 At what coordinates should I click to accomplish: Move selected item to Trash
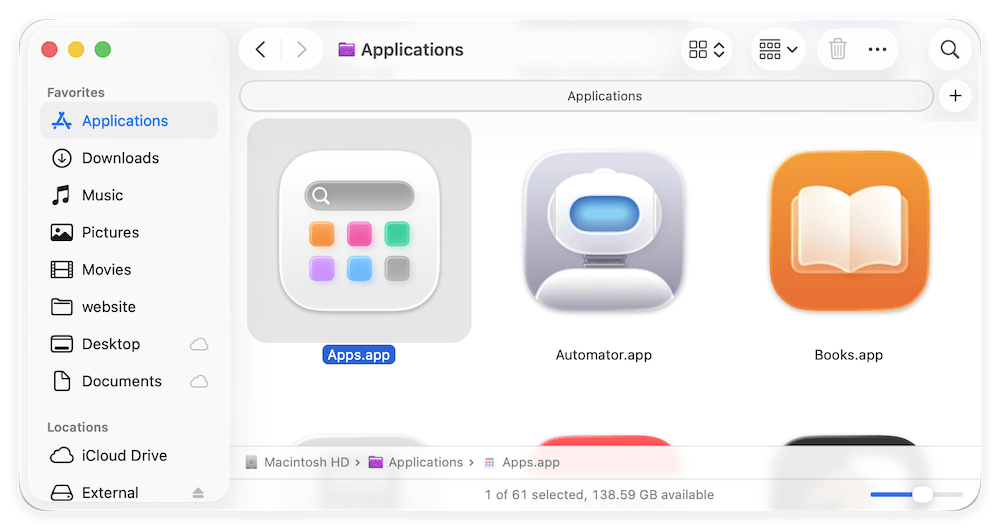click(x=837, y=49)
